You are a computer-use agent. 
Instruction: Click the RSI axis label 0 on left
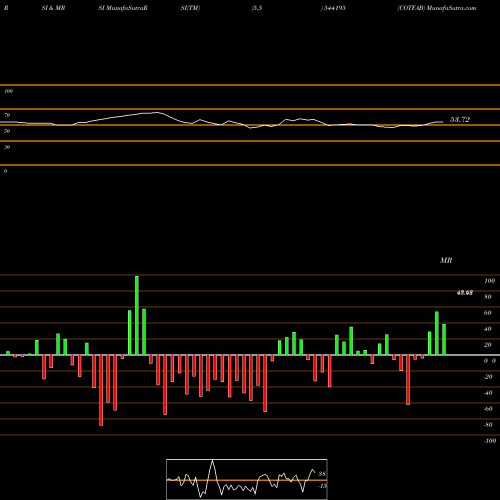tap(5, 171)
